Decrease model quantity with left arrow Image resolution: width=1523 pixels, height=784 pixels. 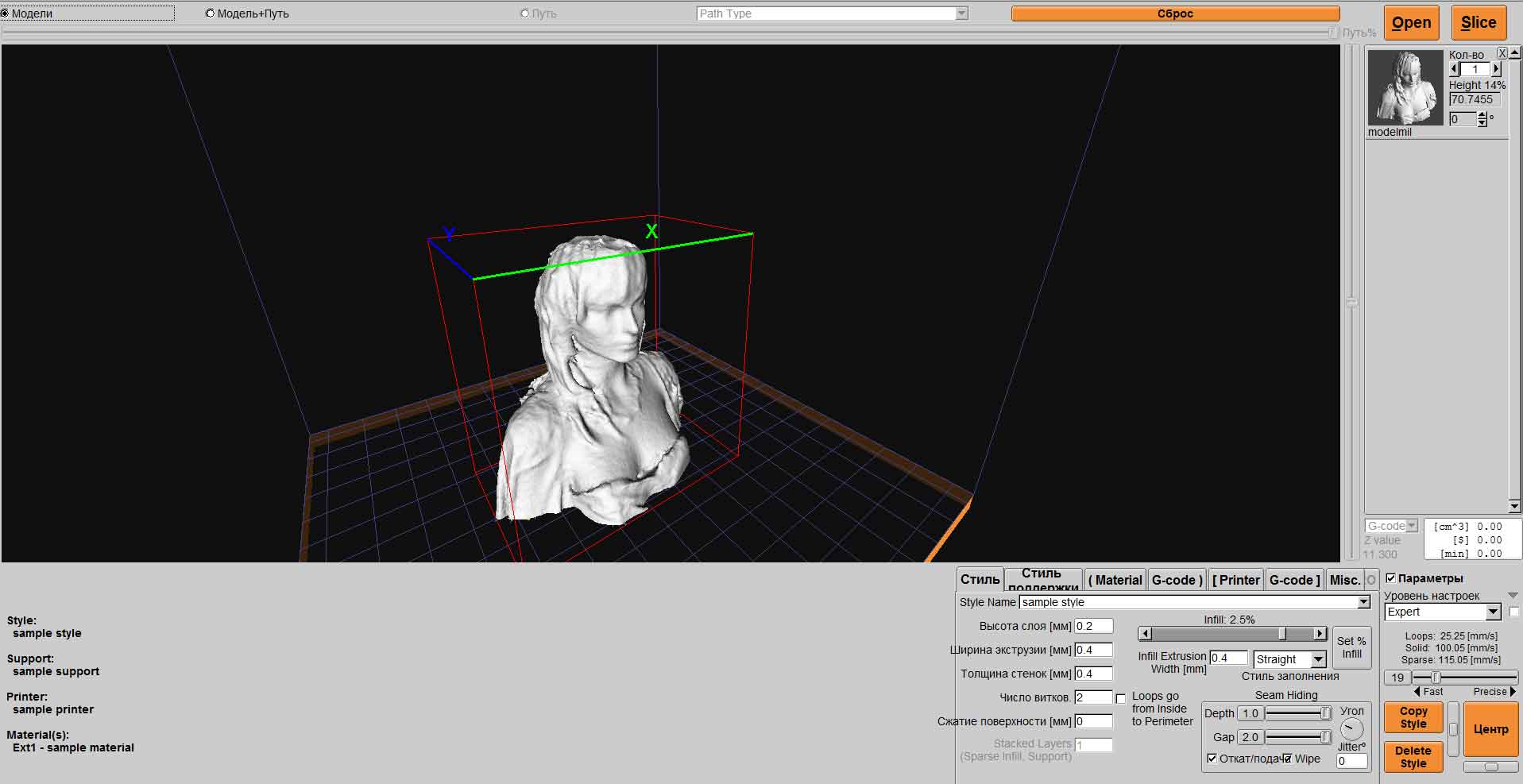(x=1455, y=69)
